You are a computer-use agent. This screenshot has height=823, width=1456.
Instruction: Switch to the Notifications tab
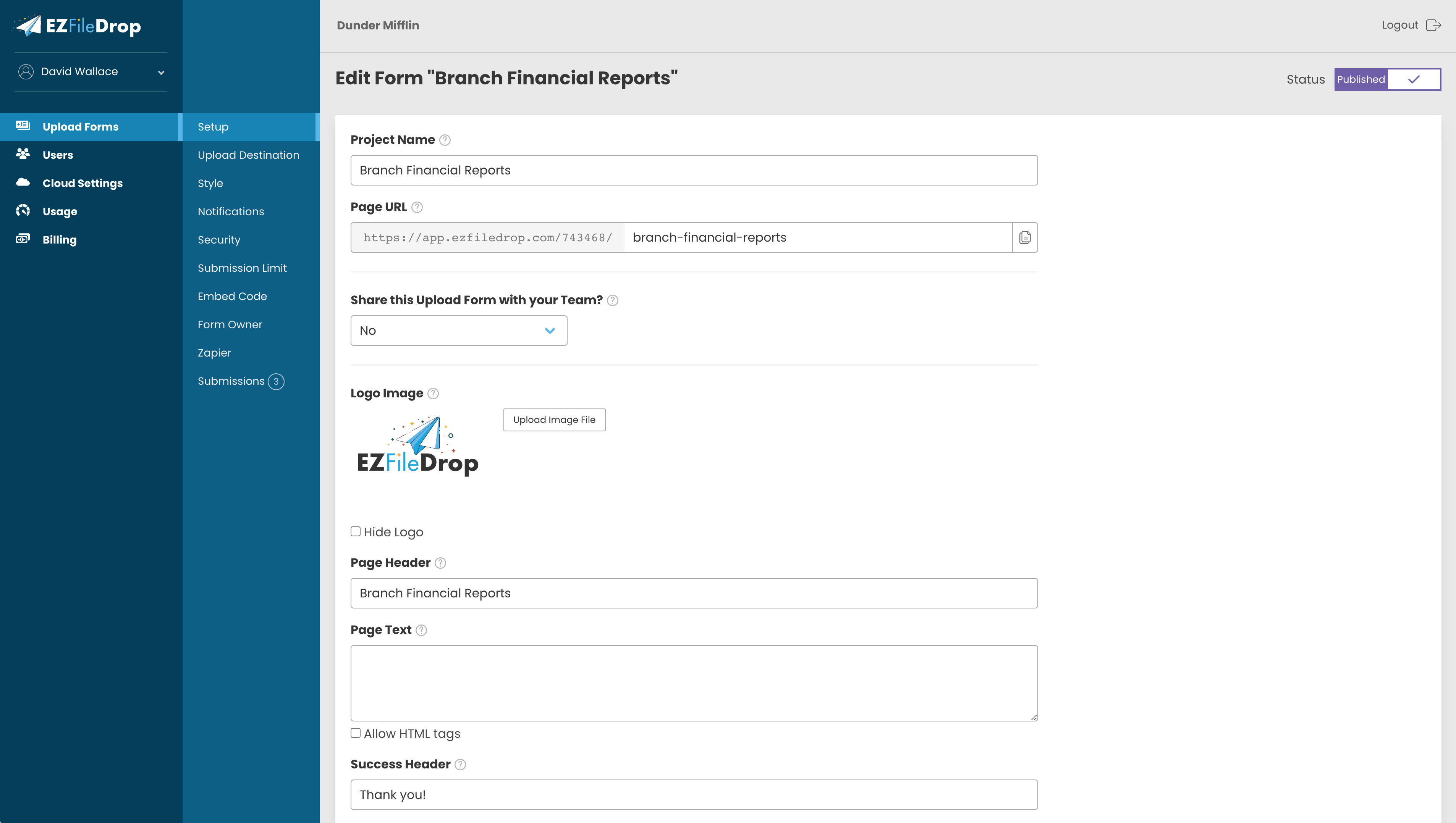click(231, 211)
